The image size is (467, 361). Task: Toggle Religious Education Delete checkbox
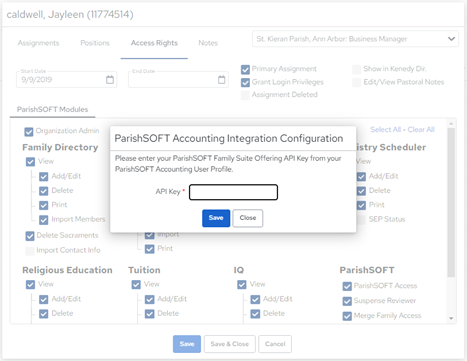(x=44, y=314)
